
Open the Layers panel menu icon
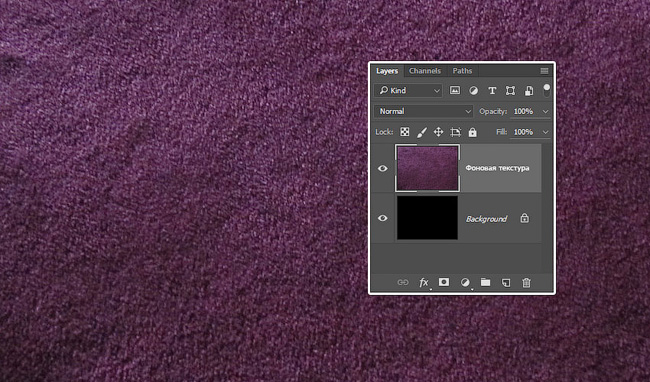click(x=544, y=71)
